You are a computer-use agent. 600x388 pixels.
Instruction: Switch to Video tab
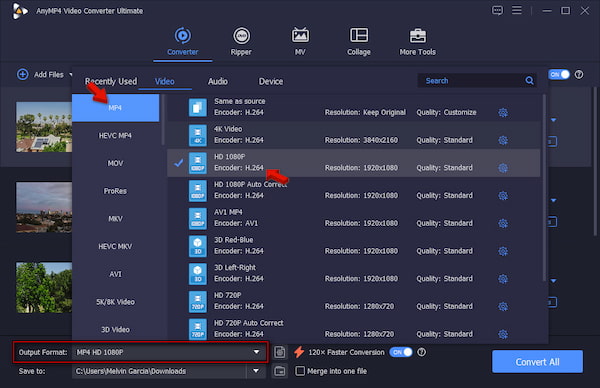tap(165, 81)
